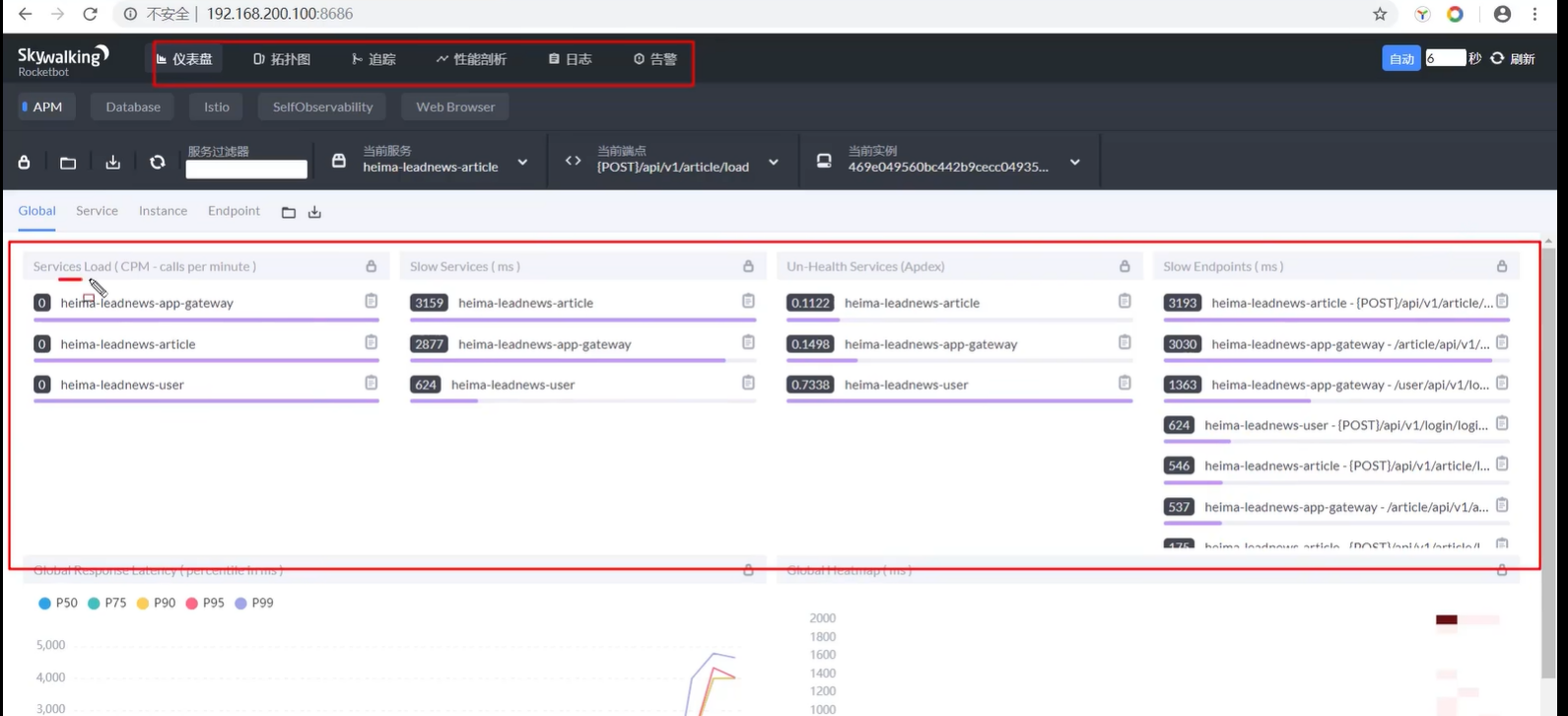
Task: Copy heima-leadnews-app-gateway name in Un-Health Services
Action: click(x=1125, y=342)
